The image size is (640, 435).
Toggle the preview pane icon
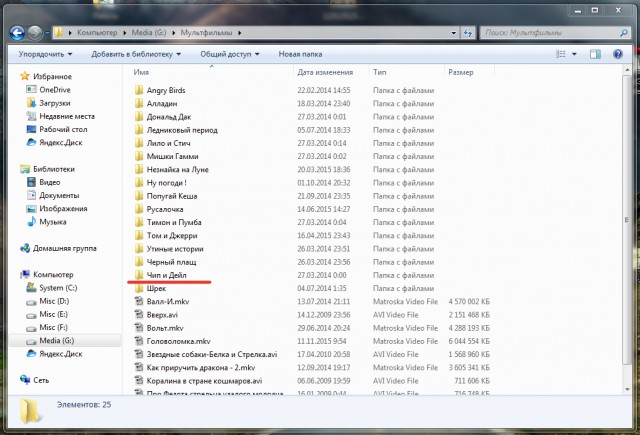[595, 54]
